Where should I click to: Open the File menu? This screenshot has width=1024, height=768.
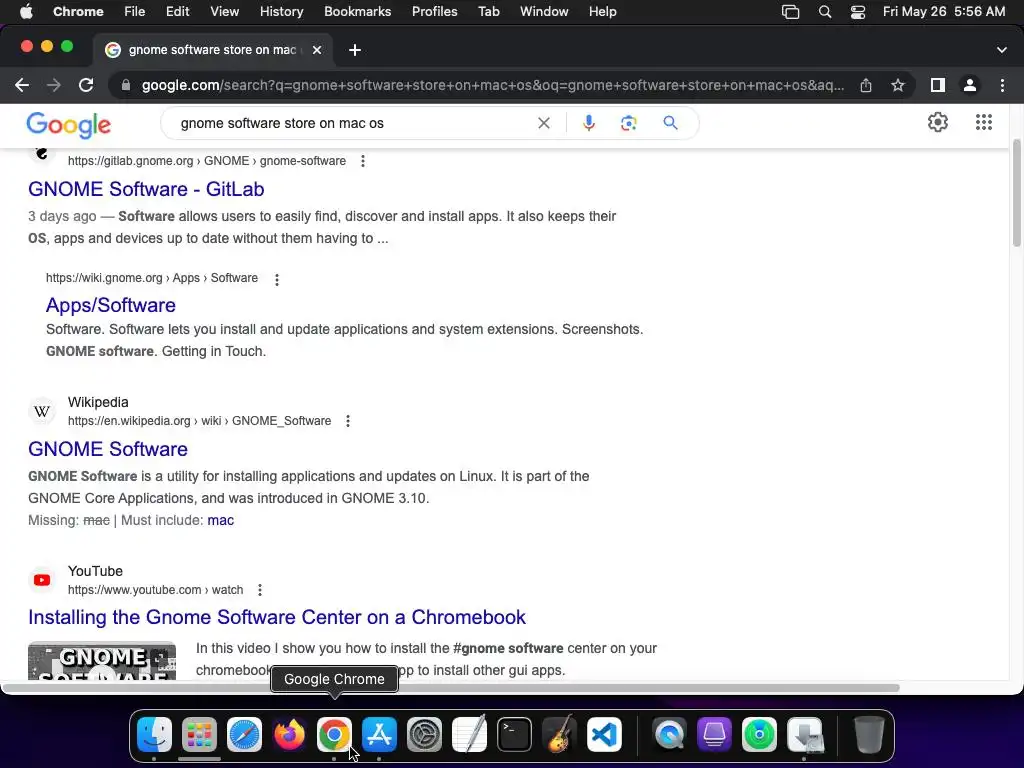click(135, 12)
